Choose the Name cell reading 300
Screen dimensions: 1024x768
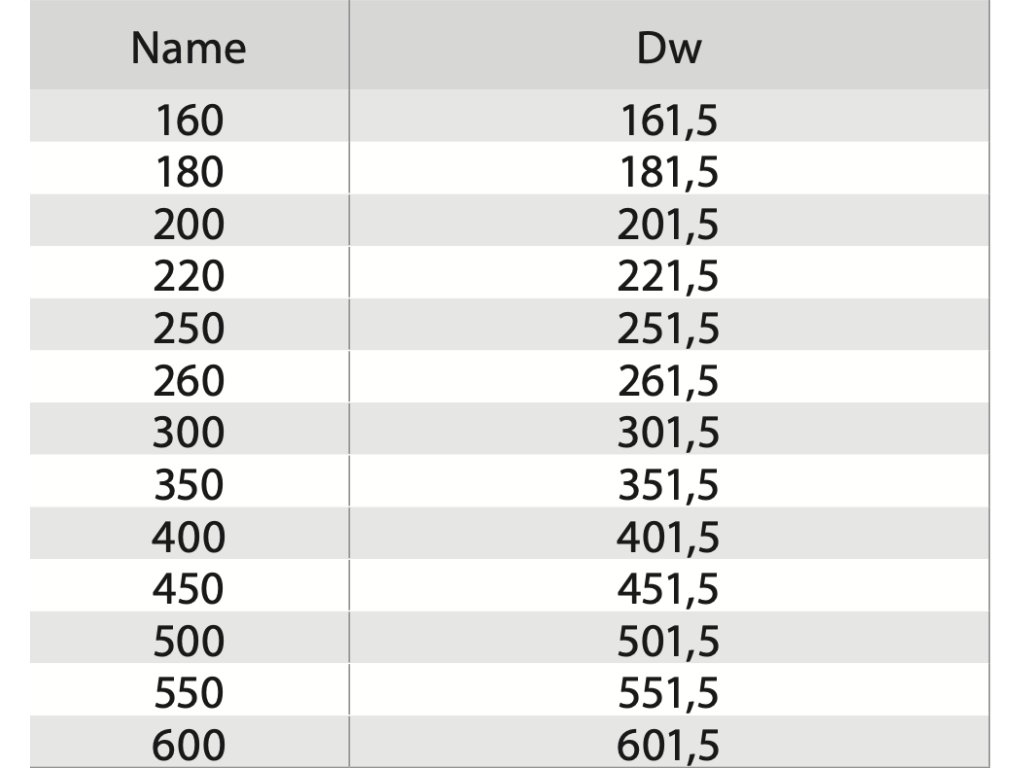click(189, 432)
